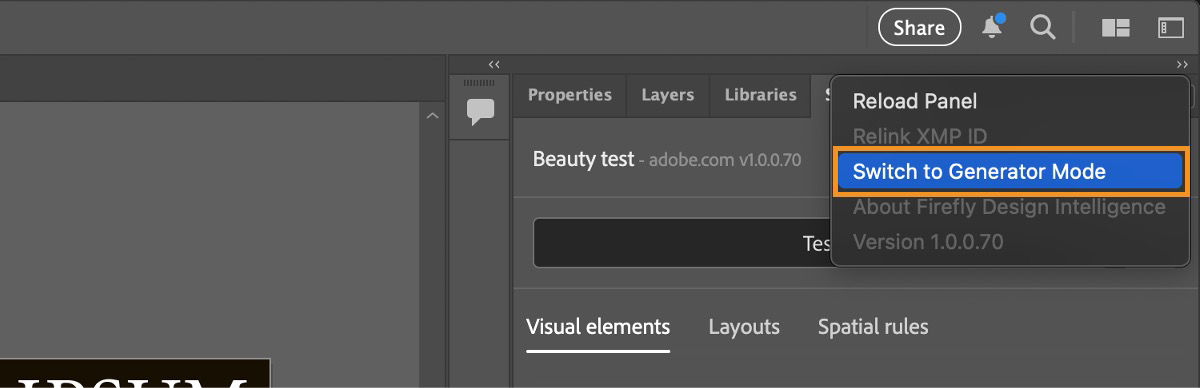Toggle the panel view icon
This screenshot has height=388, width=1200.
click(1170, 28)
